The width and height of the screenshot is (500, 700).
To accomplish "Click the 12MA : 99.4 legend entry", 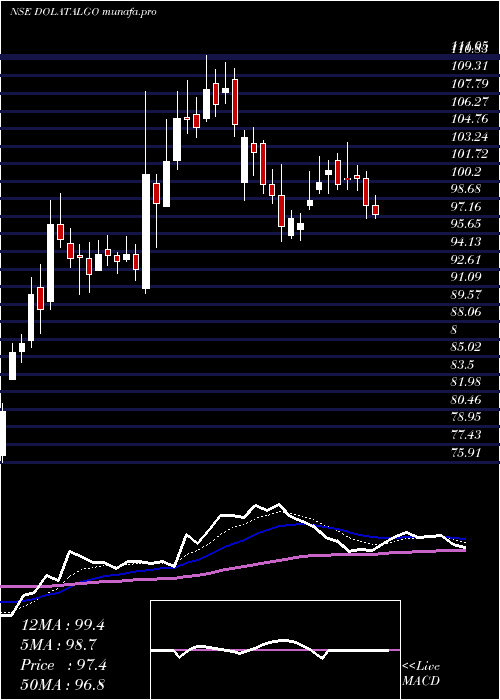I will [63, 625].
